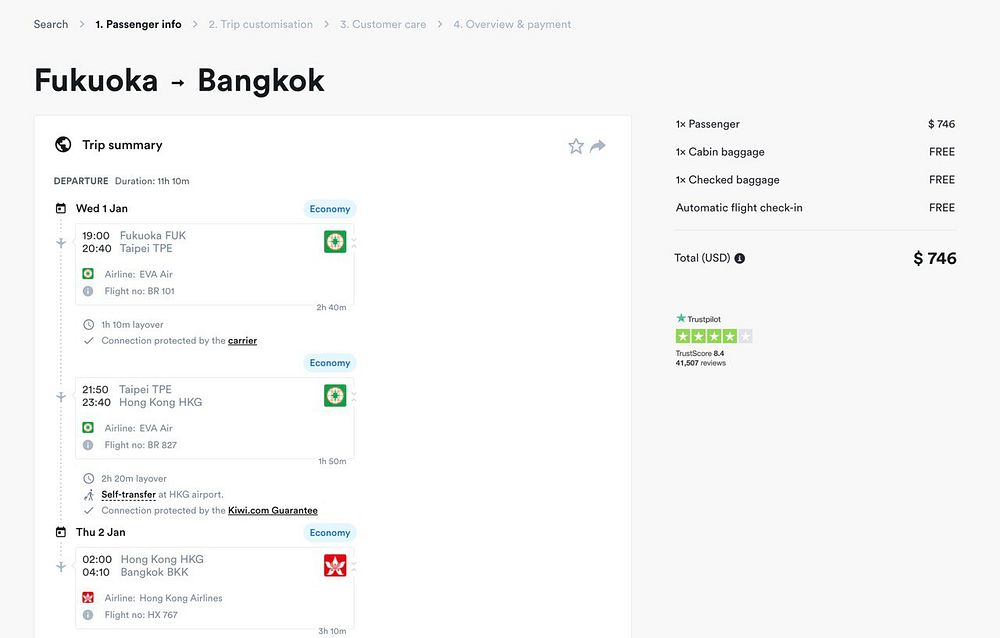Click the info icon next to Total (USD)
The width and height of the screenshot is (1000, 638).
click(x=740, y=258)
